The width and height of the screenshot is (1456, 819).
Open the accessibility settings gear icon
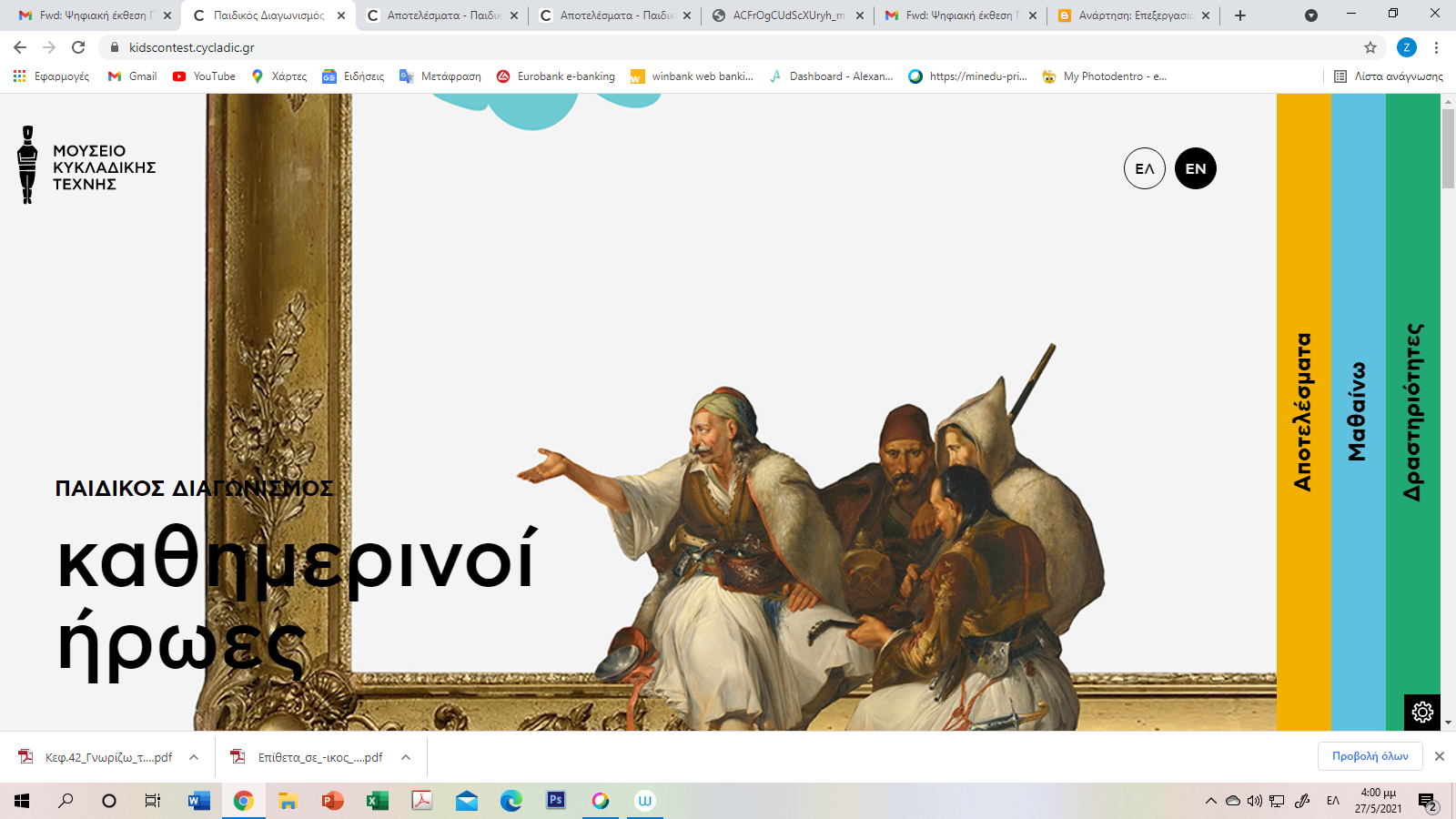pyautogui.click(x=1422, y=712)
